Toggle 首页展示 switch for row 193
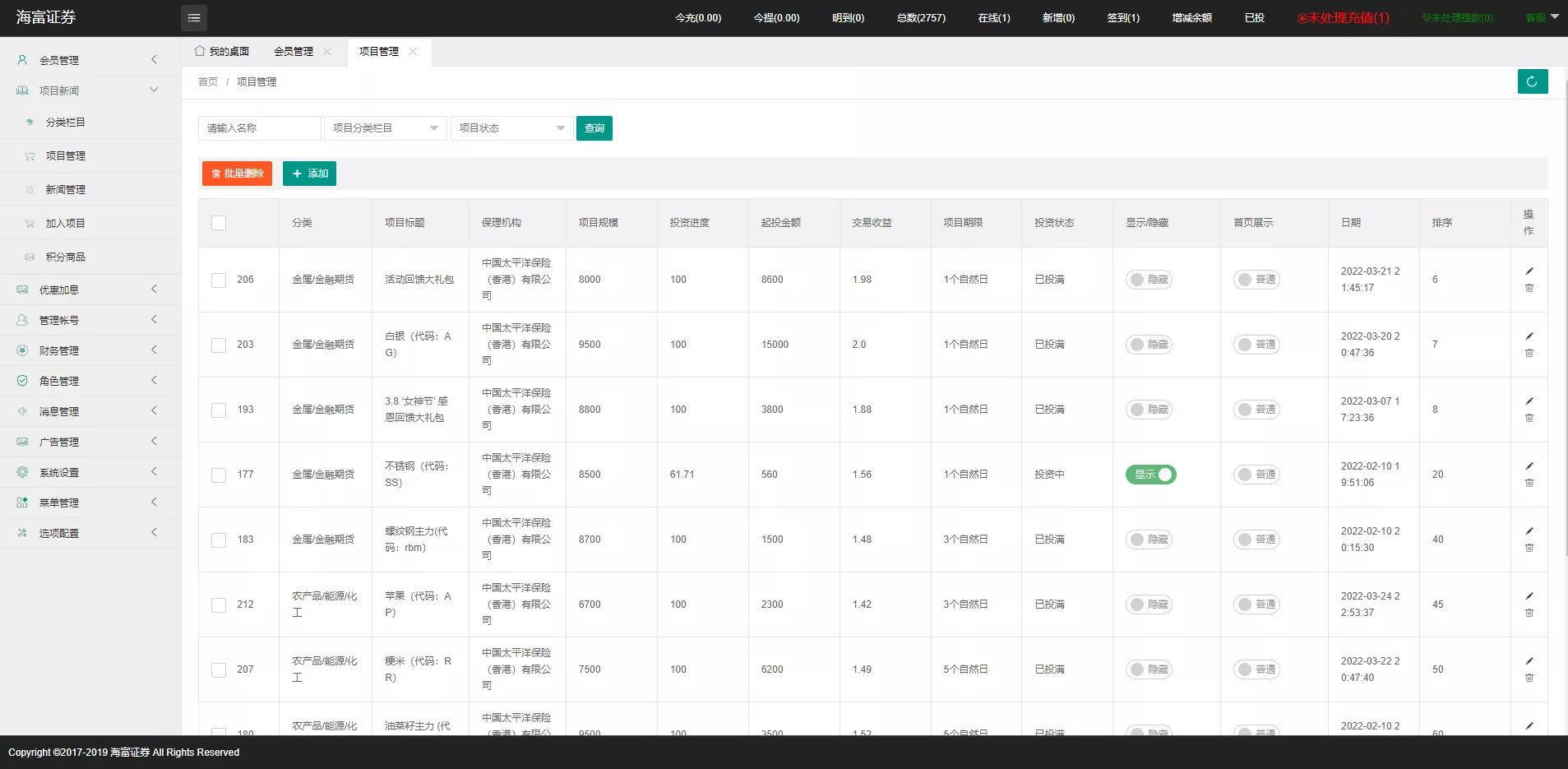 coord(1256,410)
